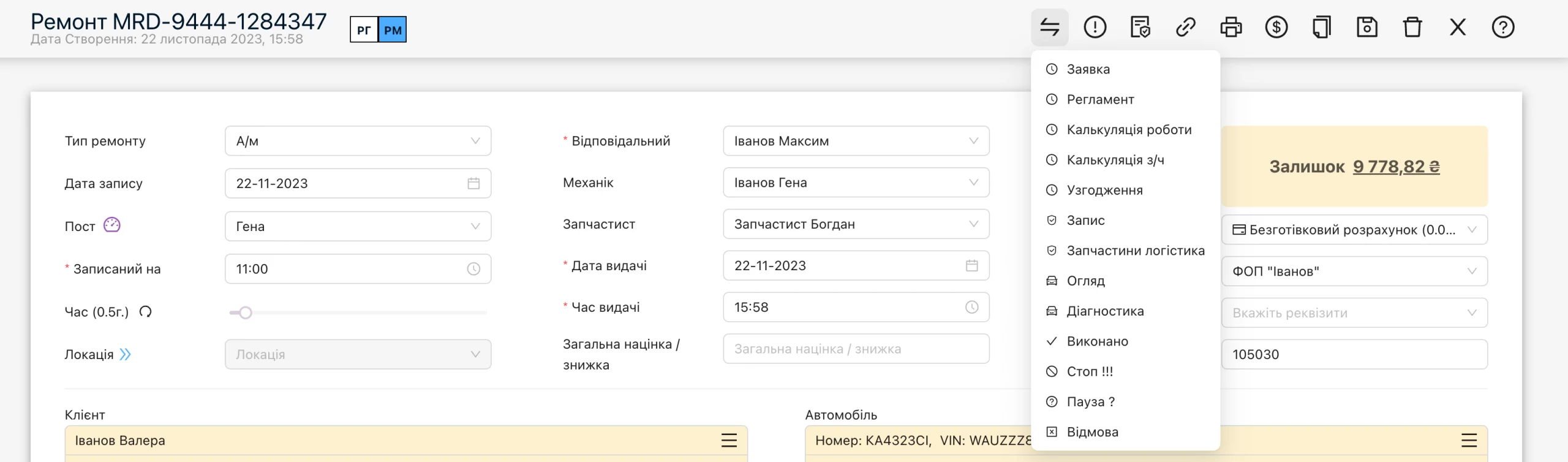Click client name Іванов Валера

120,441
